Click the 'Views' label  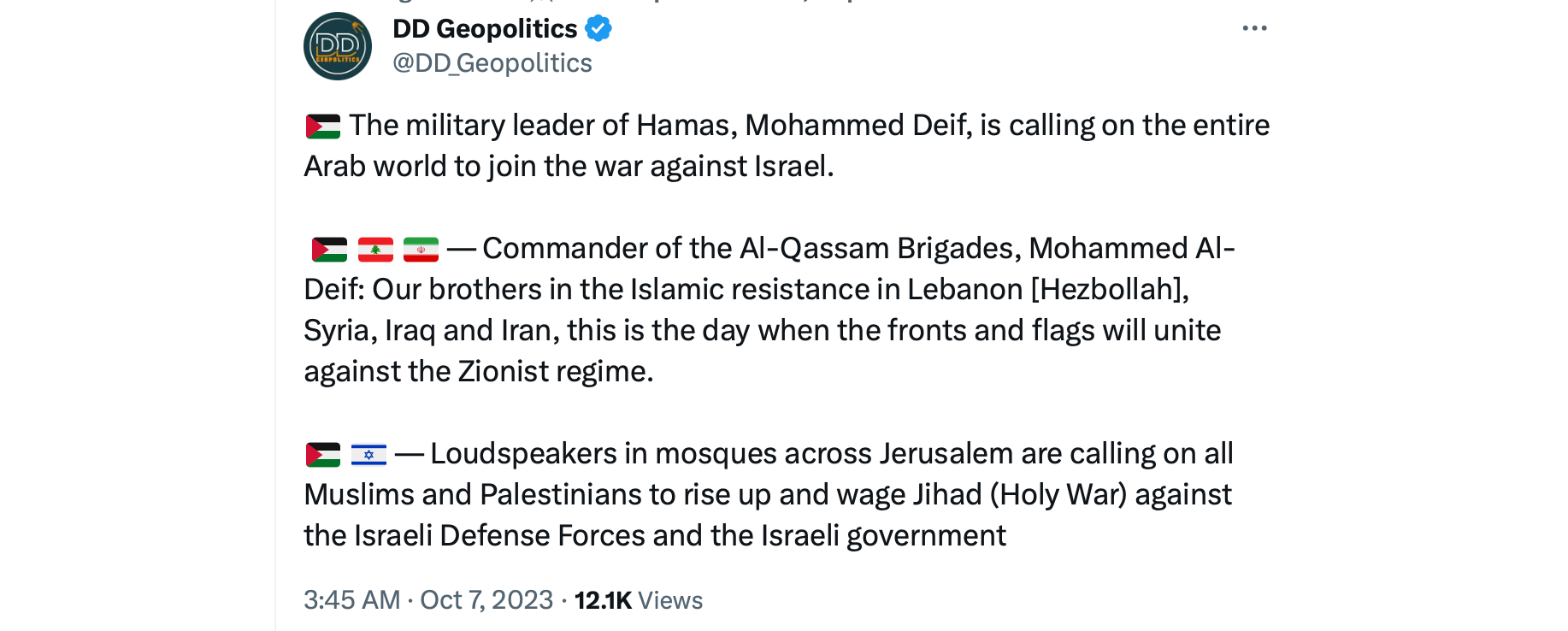tap(670, 600)
